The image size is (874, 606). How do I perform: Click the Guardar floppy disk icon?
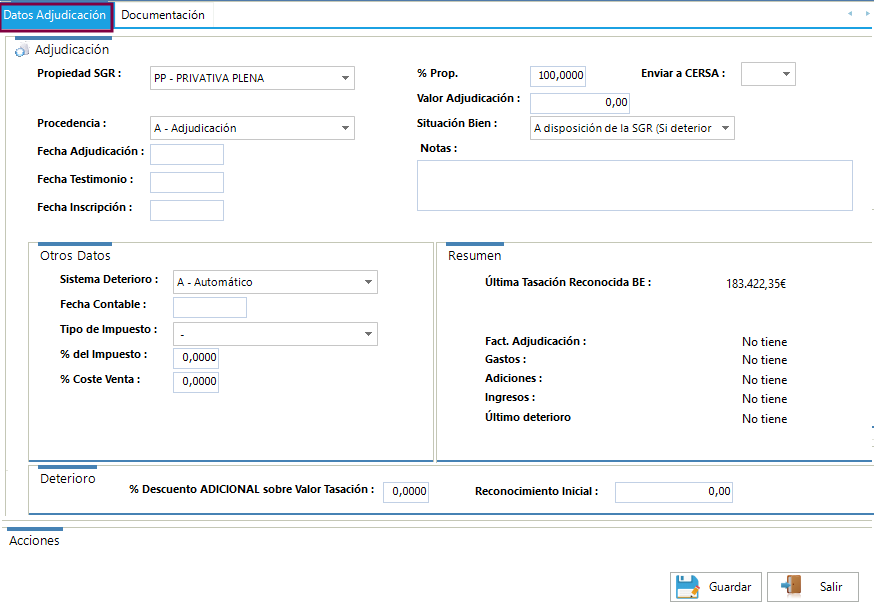tap(685, 587)
